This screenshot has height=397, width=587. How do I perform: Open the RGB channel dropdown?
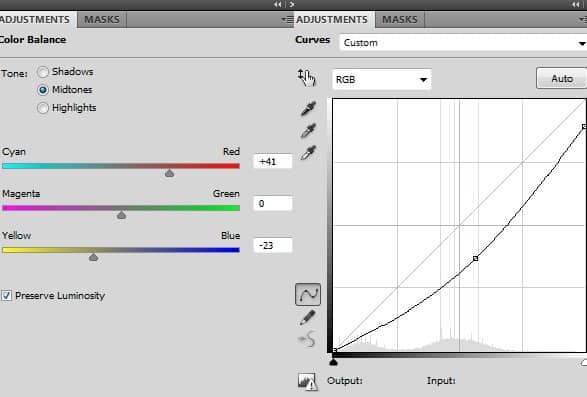point(381,79)
